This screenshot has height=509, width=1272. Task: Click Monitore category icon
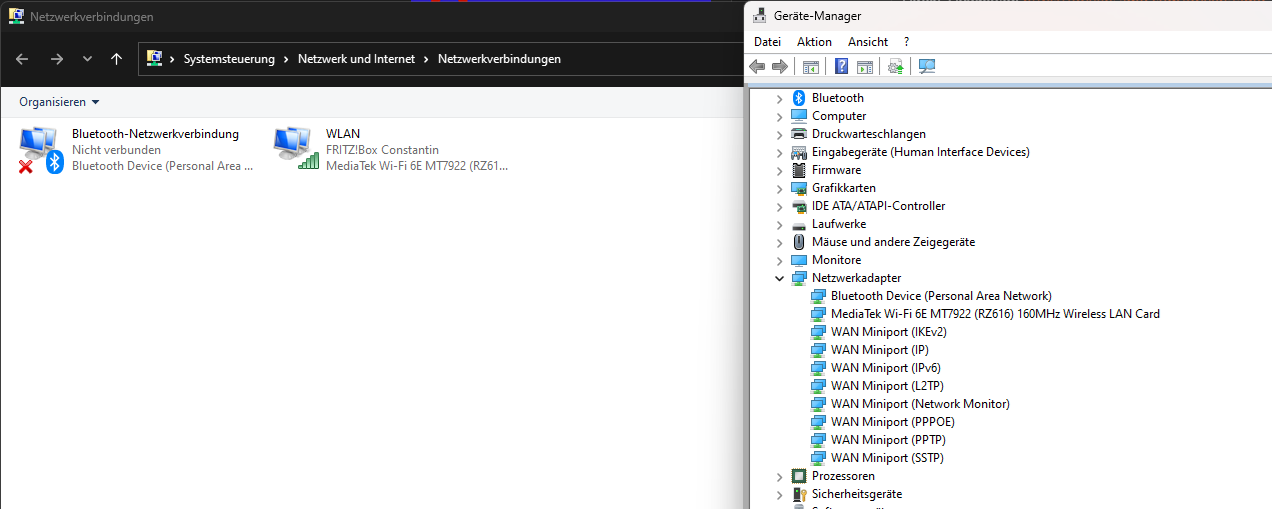point(799,260)
